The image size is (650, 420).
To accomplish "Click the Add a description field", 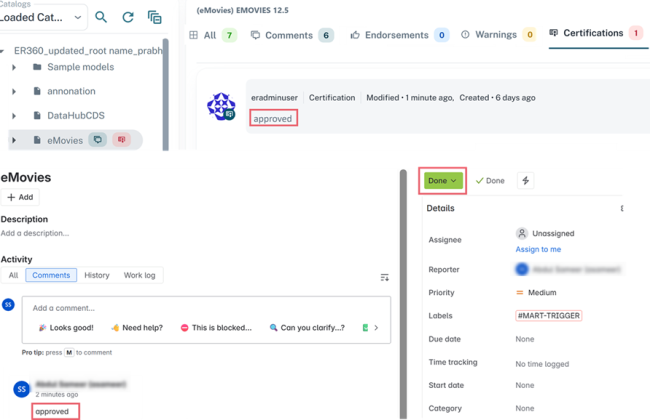I will [35, 233].
